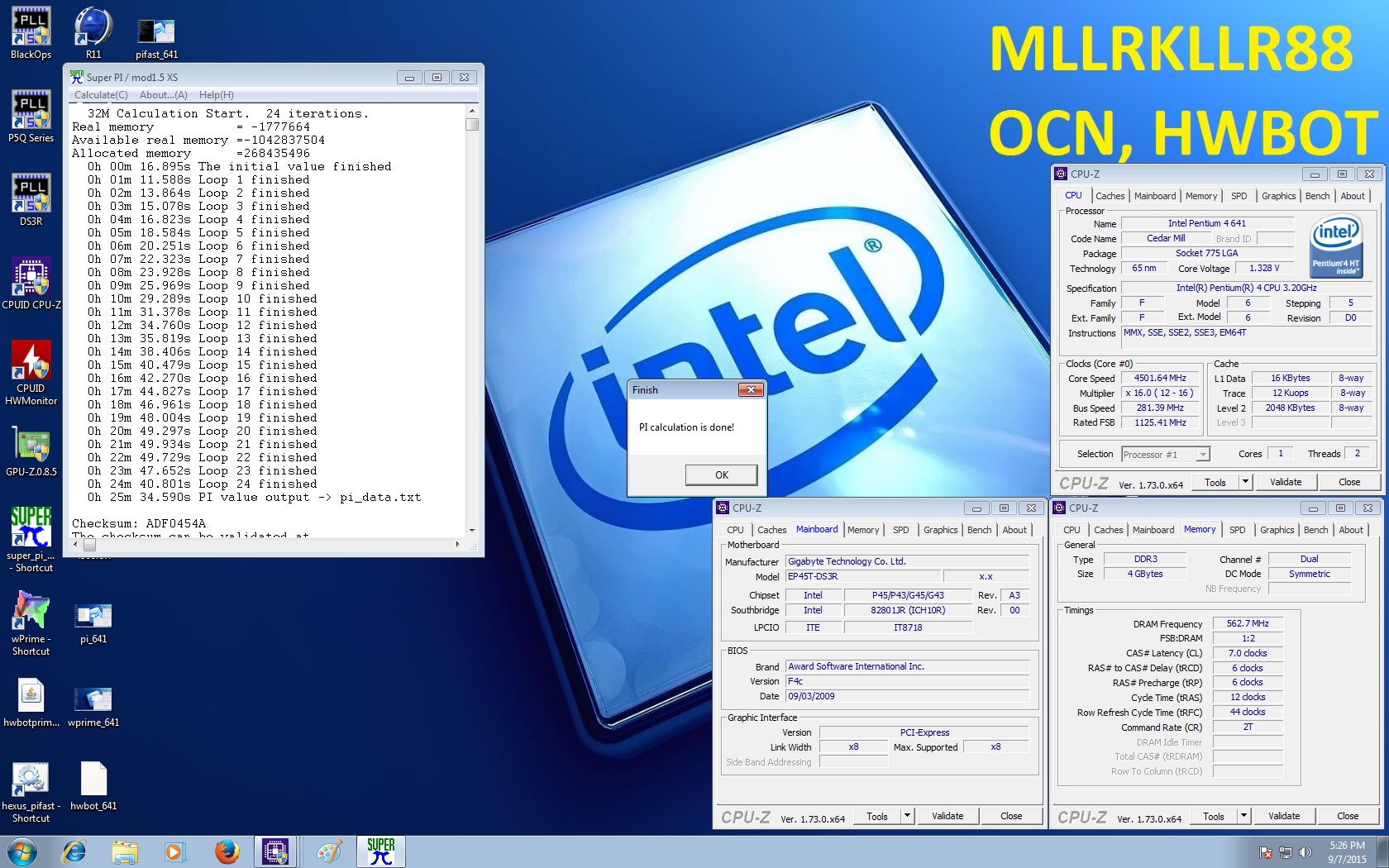
Task: Open SPD tab in Mainboard CPU-Z window
Action: pos(900,530)
